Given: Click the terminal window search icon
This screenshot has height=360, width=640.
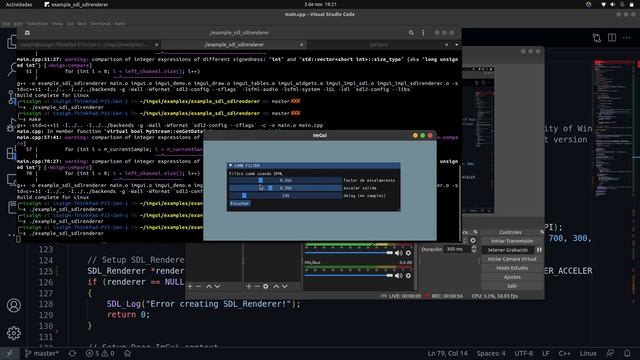Looking at the screenshot, I should click(x=411, y=33).
